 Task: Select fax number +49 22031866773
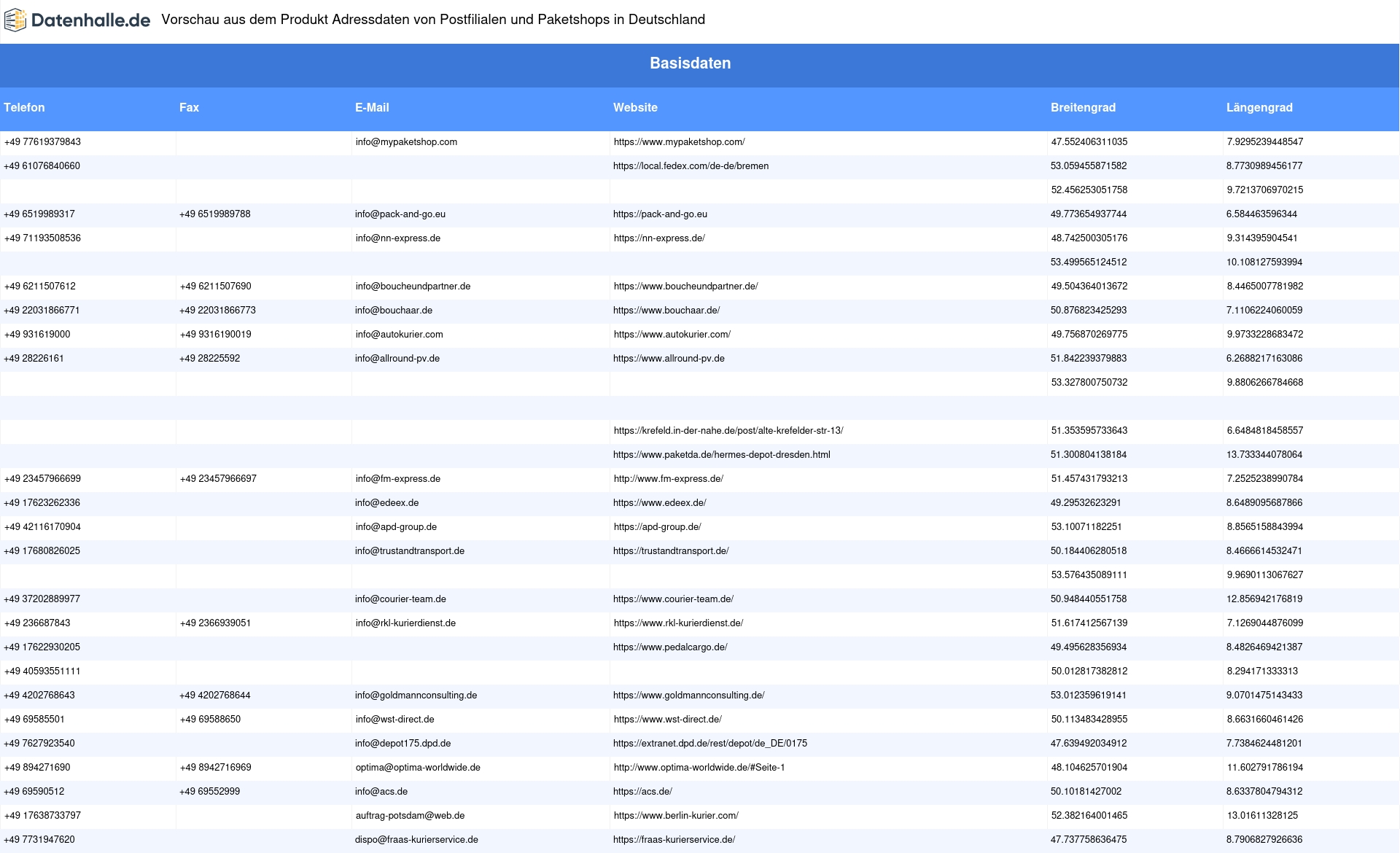[x=217, y=311]
